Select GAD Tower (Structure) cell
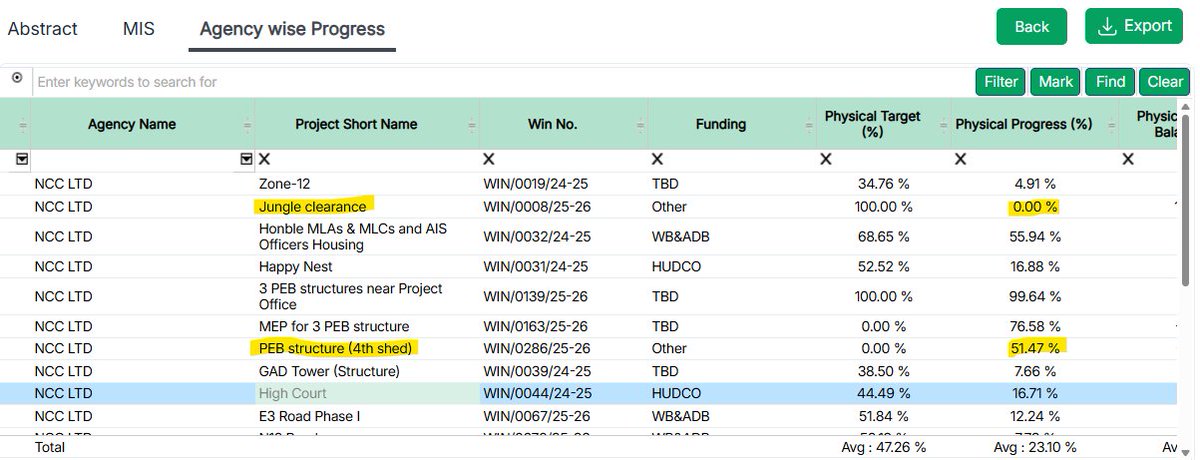The height and width of the screenshot is (460, 1200). coord(367,371)
